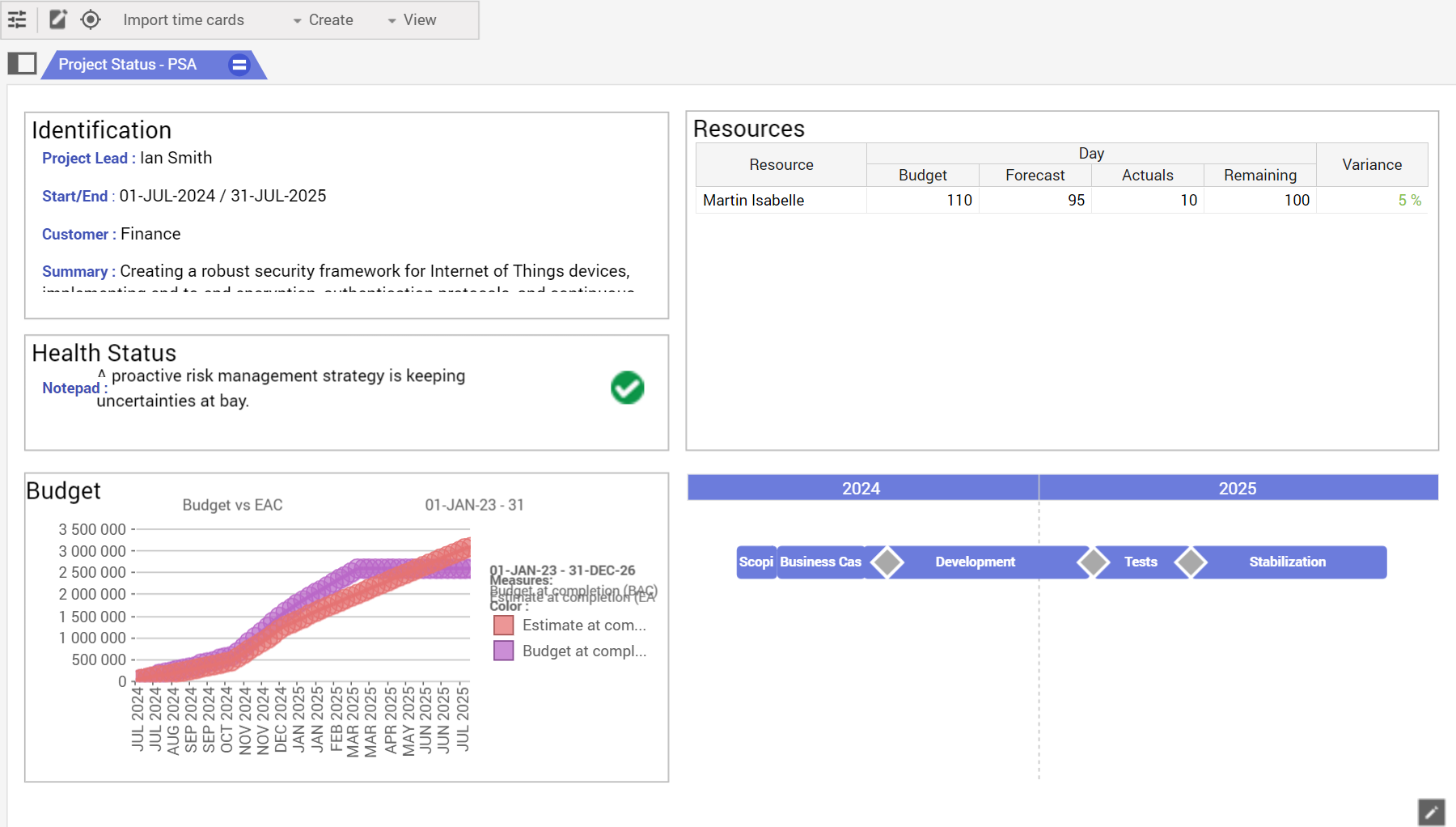Toggle visibility of Estimate at completion series
The width and height of the screenshot is (1456, 827).
503,625
